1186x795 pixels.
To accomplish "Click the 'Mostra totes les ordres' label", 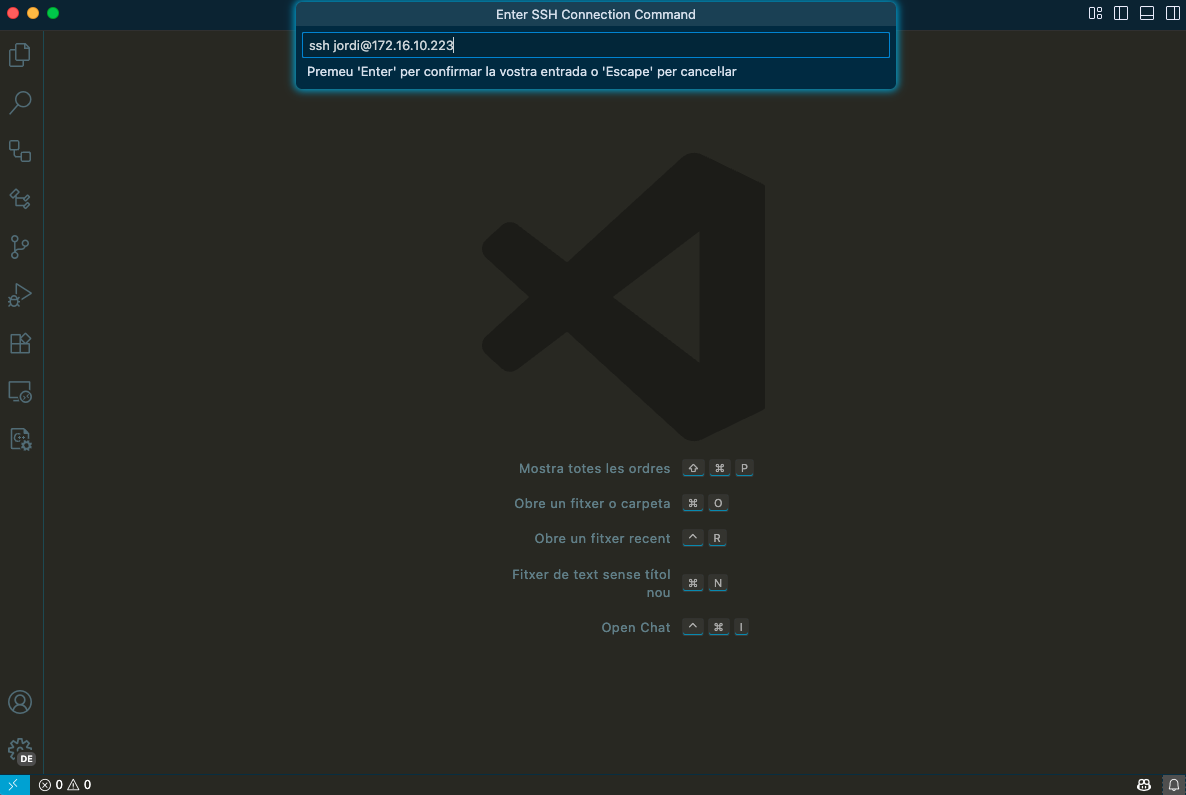I will tap(595, 469).
